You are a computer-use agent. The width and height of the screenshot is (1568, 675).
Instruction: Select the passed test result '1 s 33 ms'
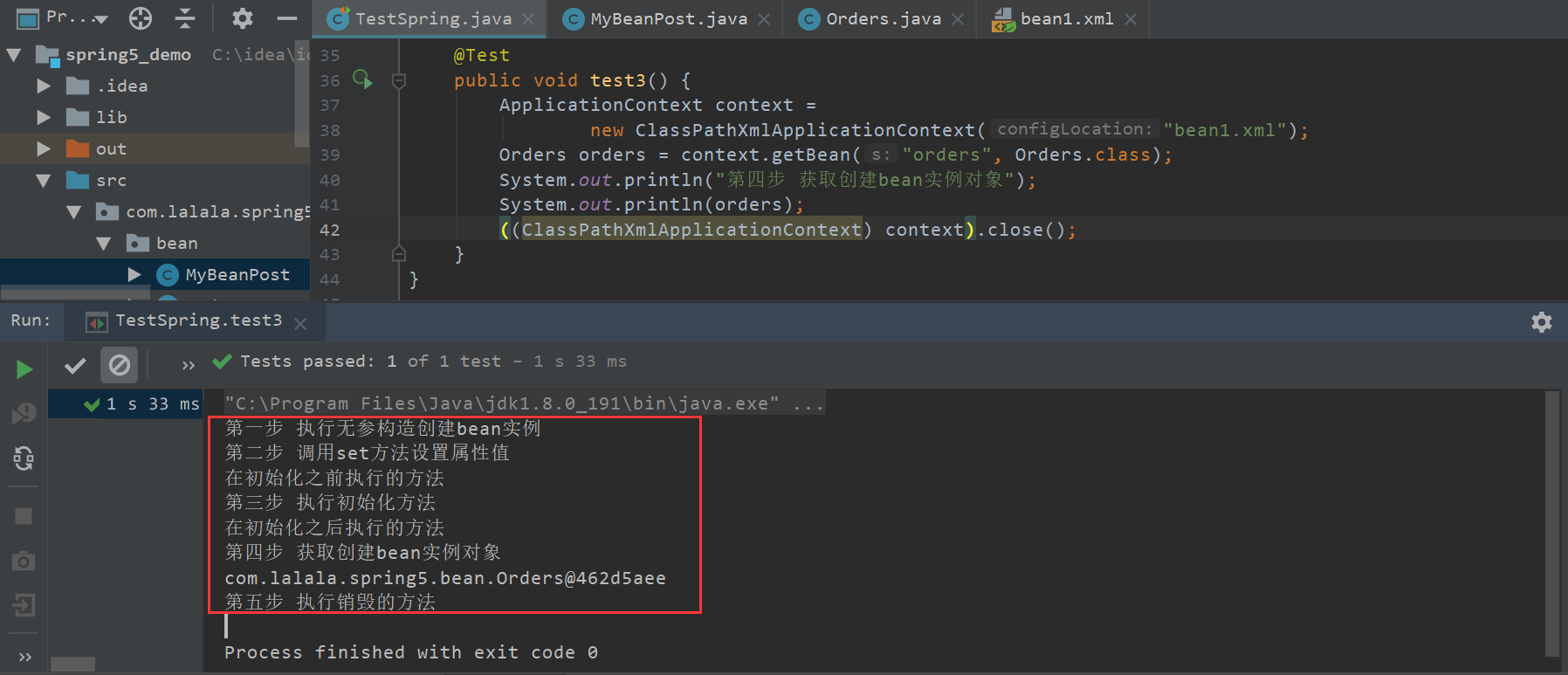point(126,404)
